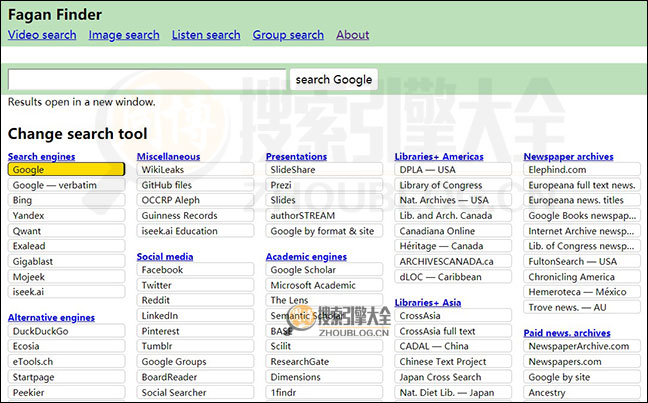Select Google Scholar academic engine
This screenshot has width=648, height=403.
pos(324,269)
